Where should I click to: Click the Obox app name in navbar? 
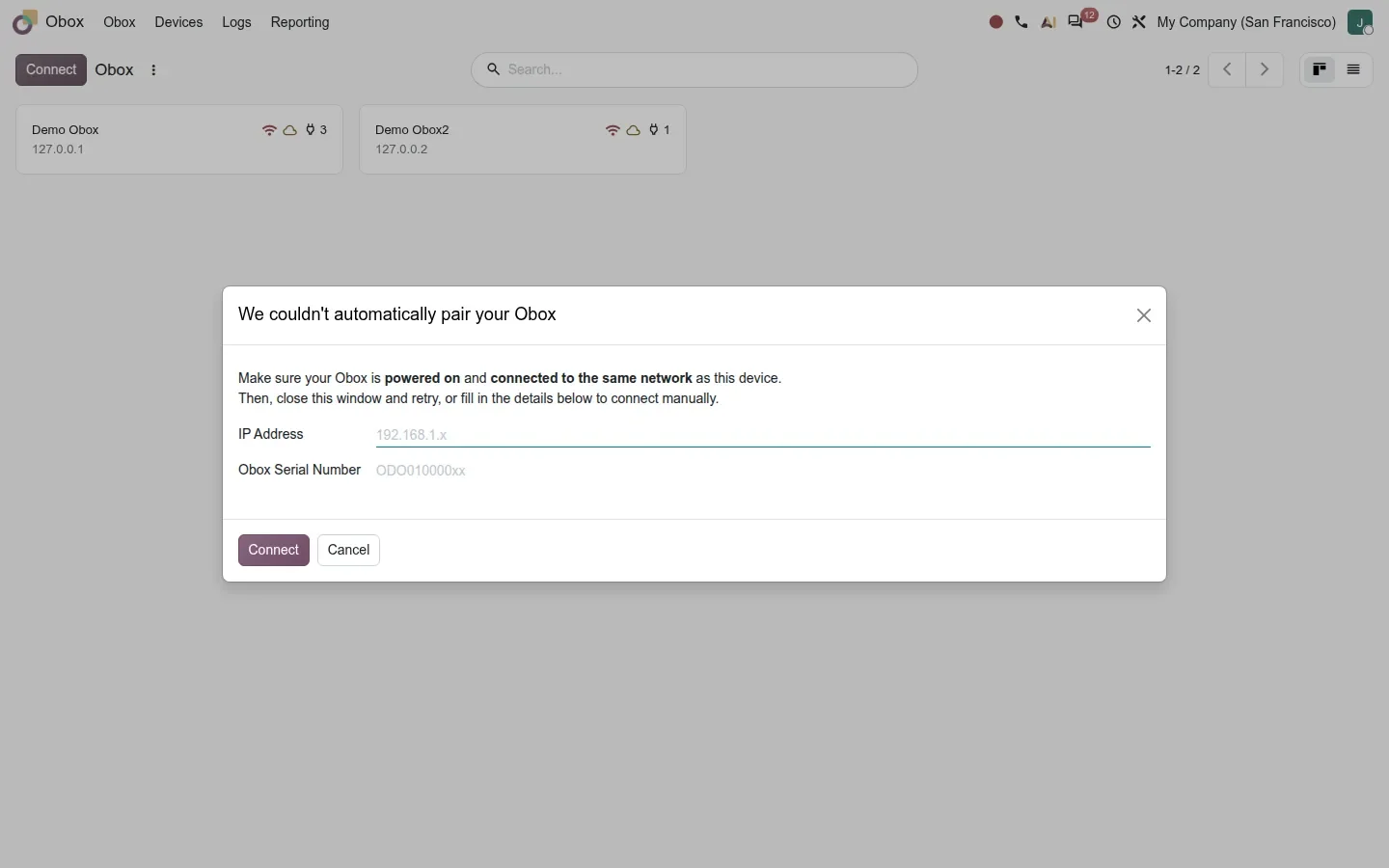tap(65, 21)
